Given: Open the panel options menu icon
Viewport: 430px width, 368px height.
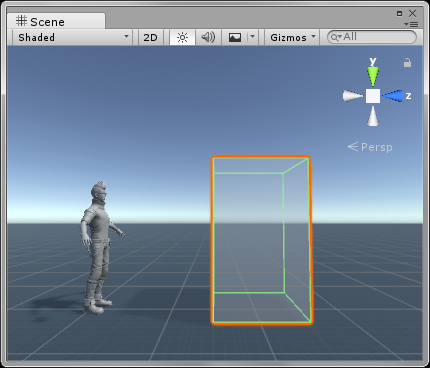Looking at the screenshot, I should (x=411, y=24).
